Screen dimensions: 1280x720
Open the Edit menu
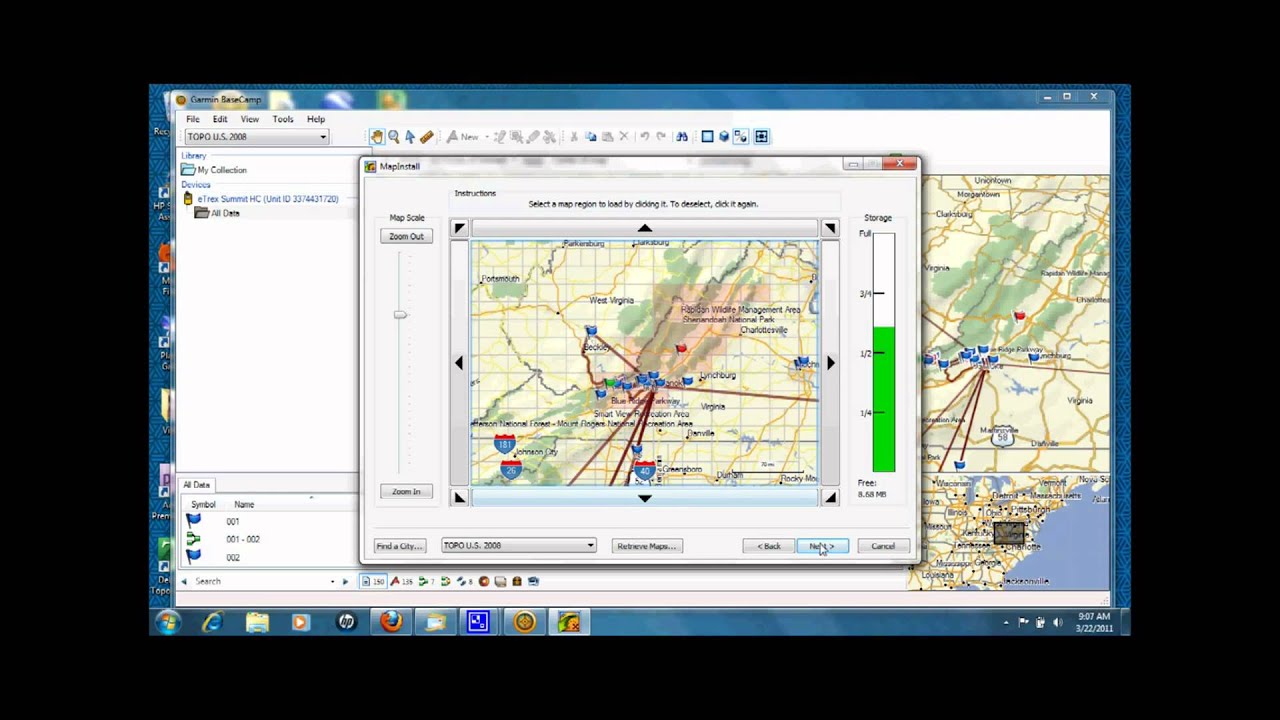pos(220,119)
